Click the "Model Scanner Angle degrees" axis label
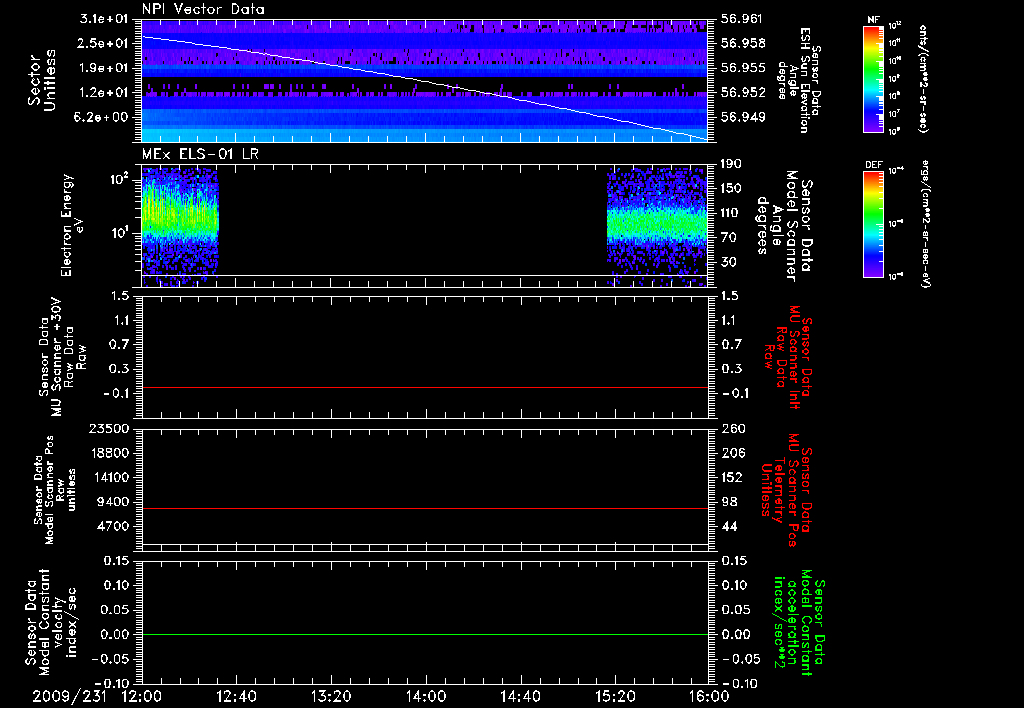 [786, 226]
